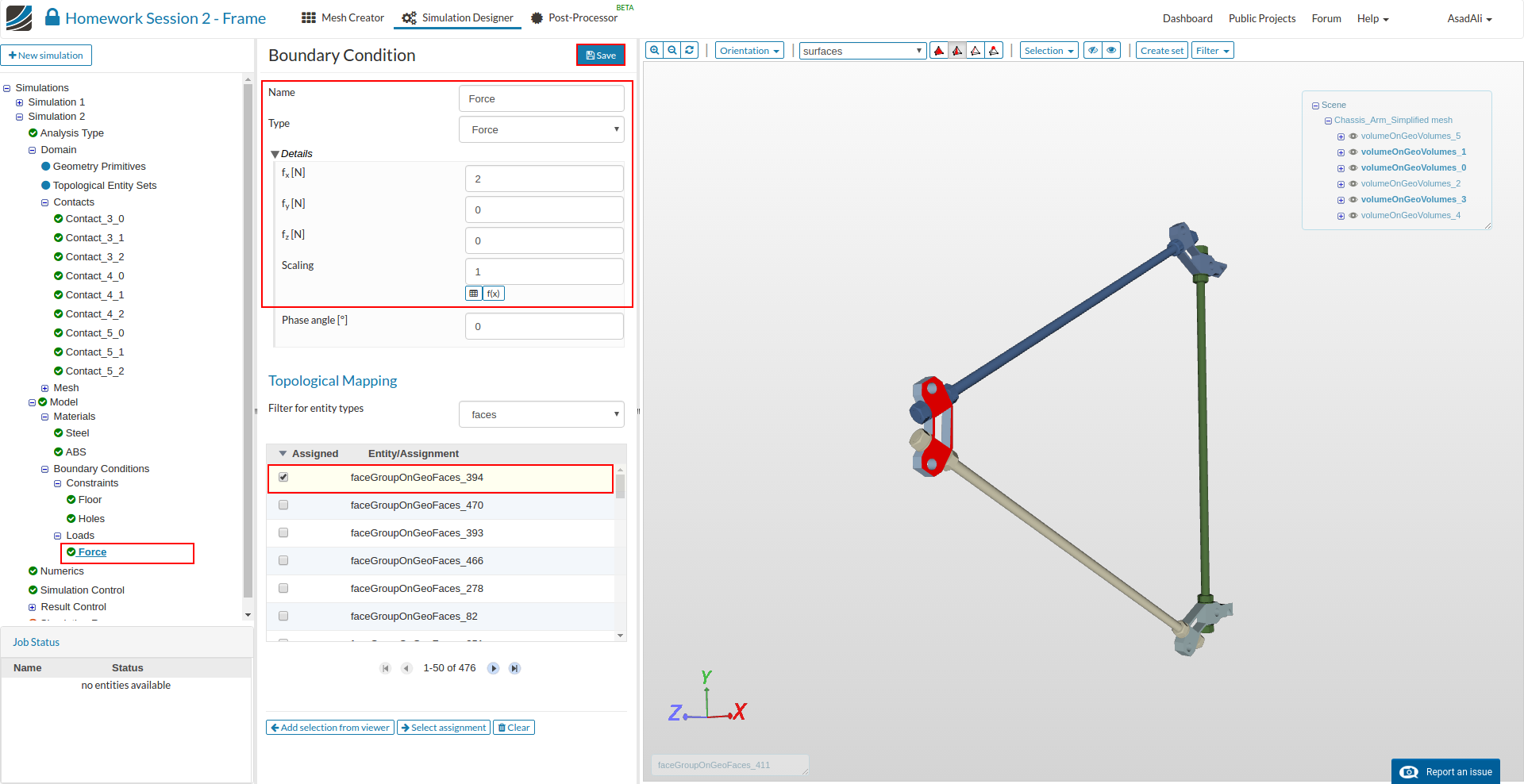The width and height of the screenshot is (1524, 784).
Task: Select the solid red surface render mode icon
Action: [939, 51]
